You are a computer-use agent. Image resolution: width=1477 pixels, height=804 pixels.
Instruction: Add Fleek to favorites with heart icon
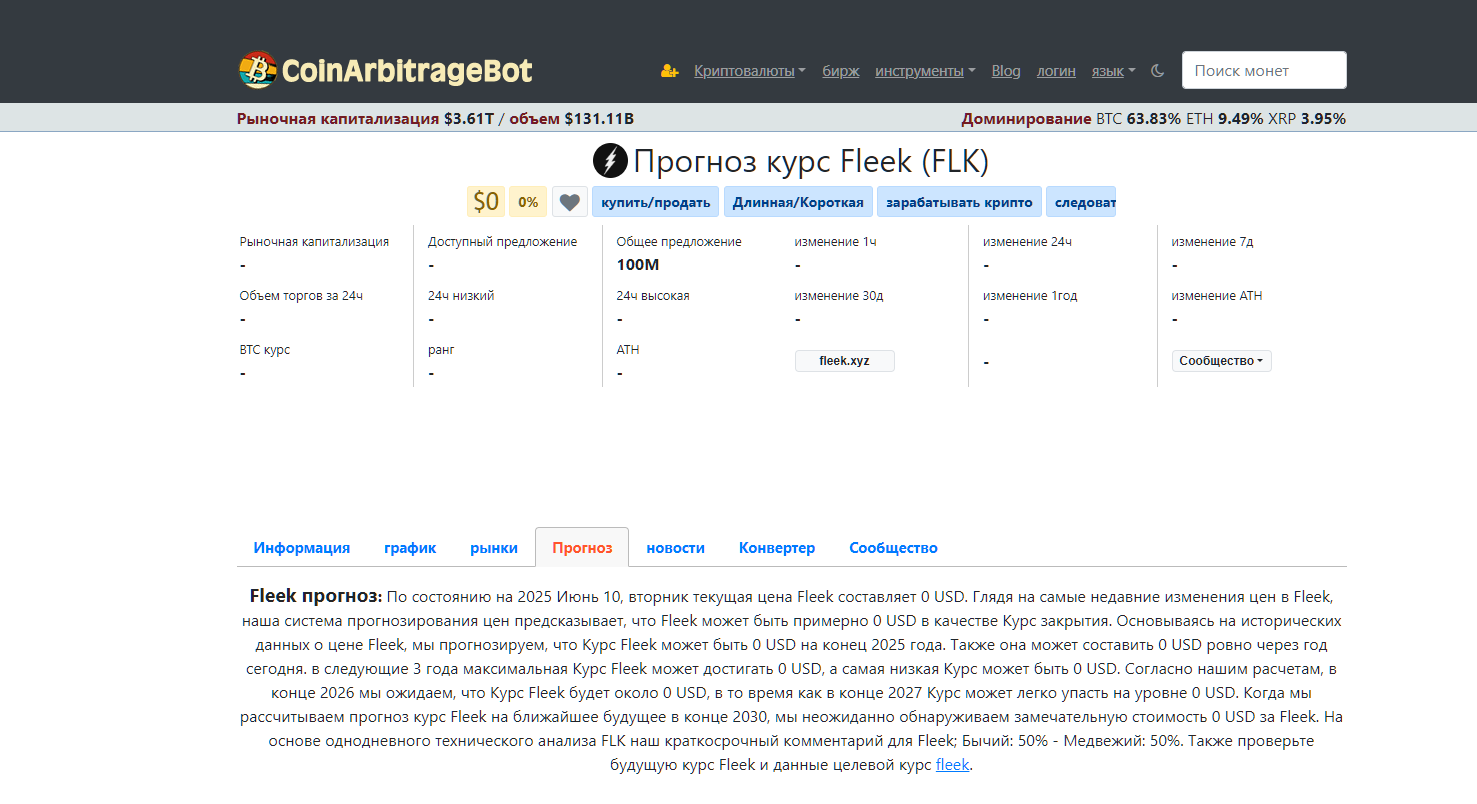tap(569, 202)
